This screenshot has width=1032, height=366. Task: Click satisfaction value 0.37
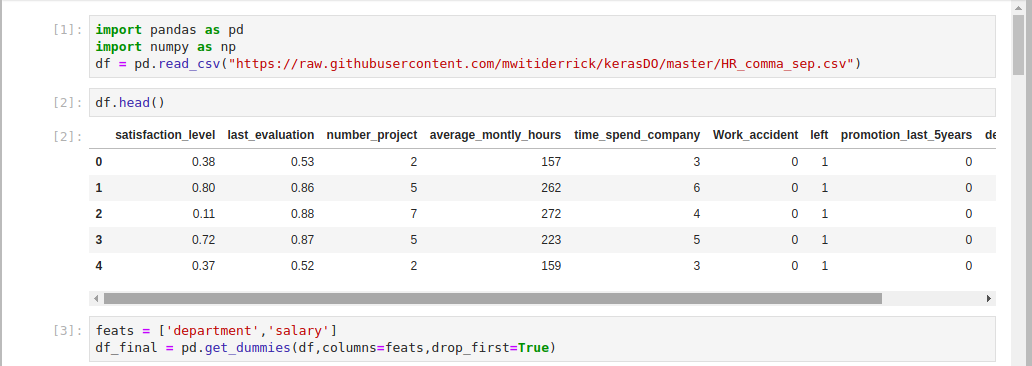click(x=203, y=267)
